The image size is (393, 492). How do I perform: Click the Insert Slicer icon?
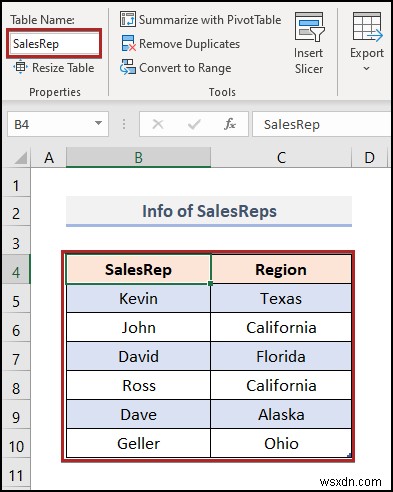(309, 27)
